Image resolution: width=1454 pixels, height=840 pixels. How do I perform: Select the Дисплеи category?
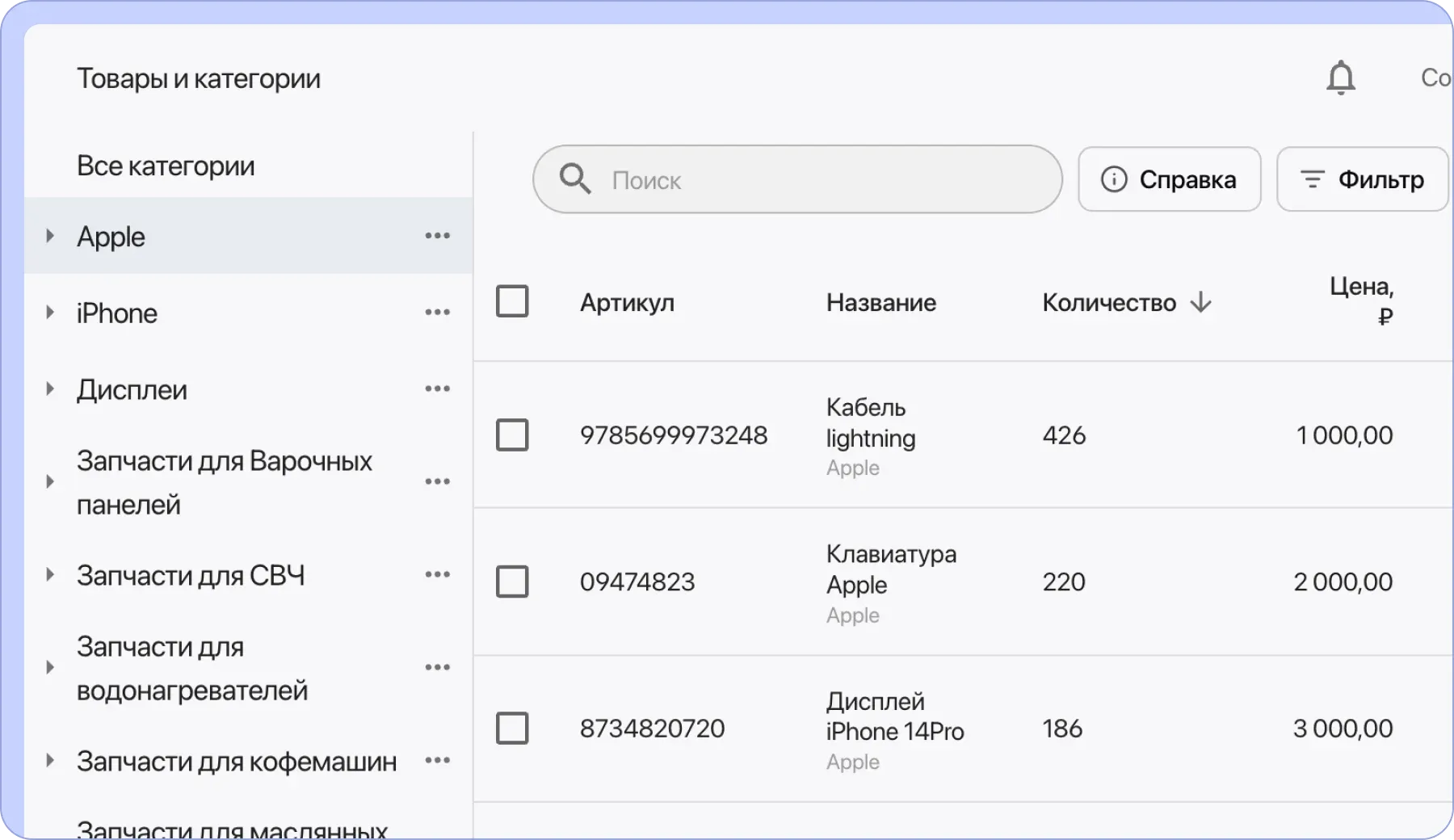132,390
